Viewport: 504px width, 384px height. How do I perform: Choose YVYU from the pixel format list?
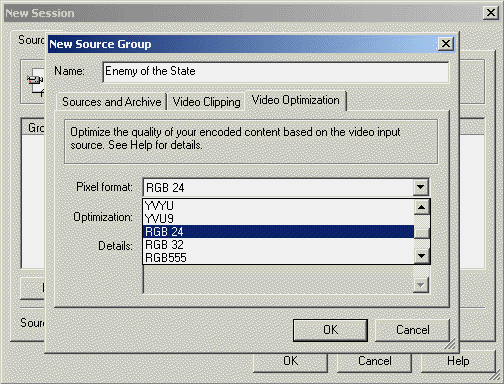pos(279,206)
